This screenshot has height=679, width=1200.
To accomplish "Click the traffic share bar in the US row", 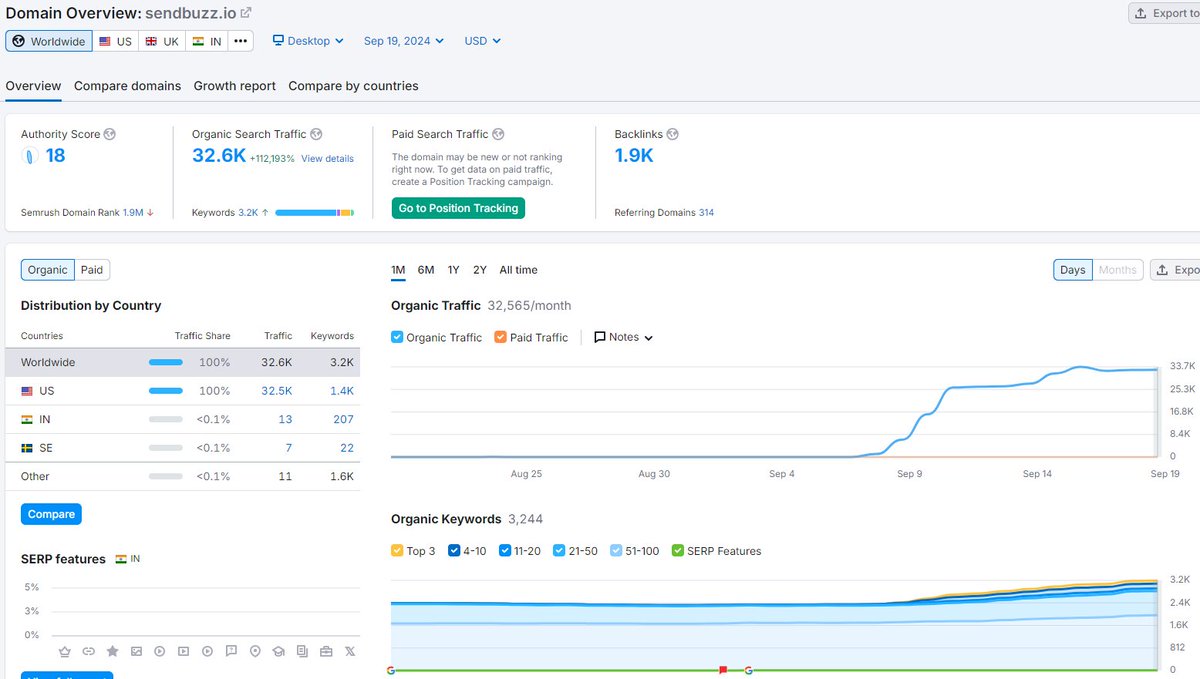I will click(x=166, y=391).
